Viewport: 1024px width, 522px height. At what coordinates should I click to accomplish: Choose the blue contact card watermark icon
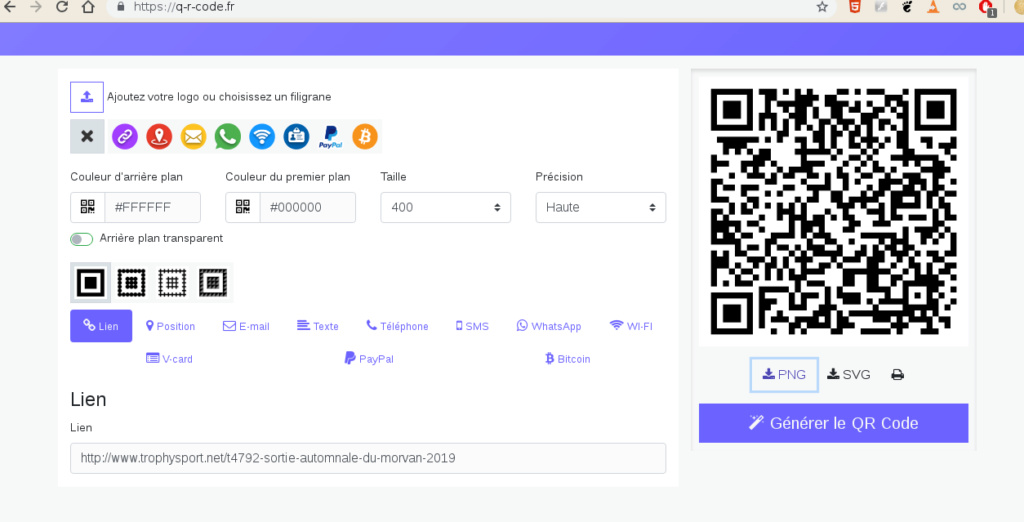point(296,137)
